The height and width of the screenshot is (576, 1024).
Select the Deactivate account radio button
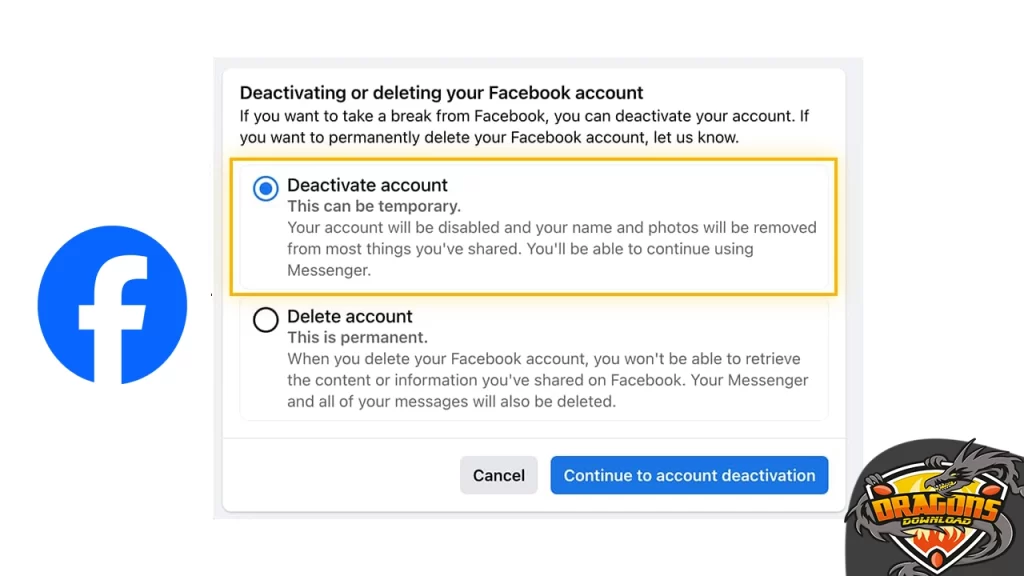[x=265, y=188]
